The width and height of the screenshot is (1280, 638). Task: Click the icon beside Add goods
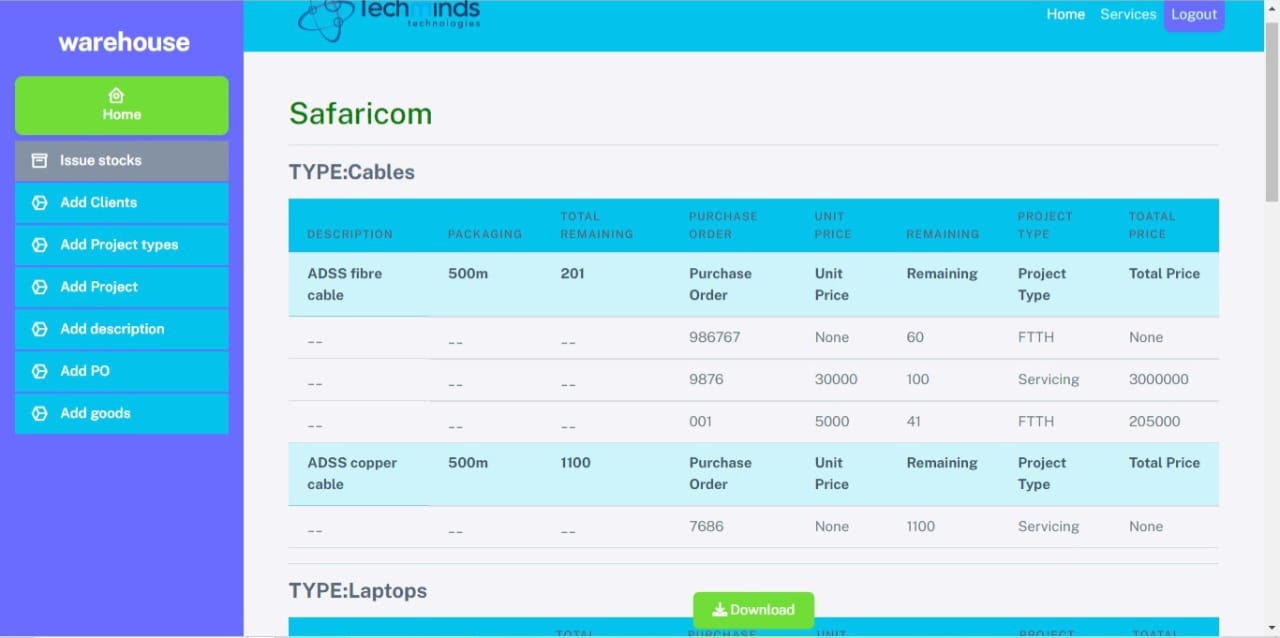40,413
